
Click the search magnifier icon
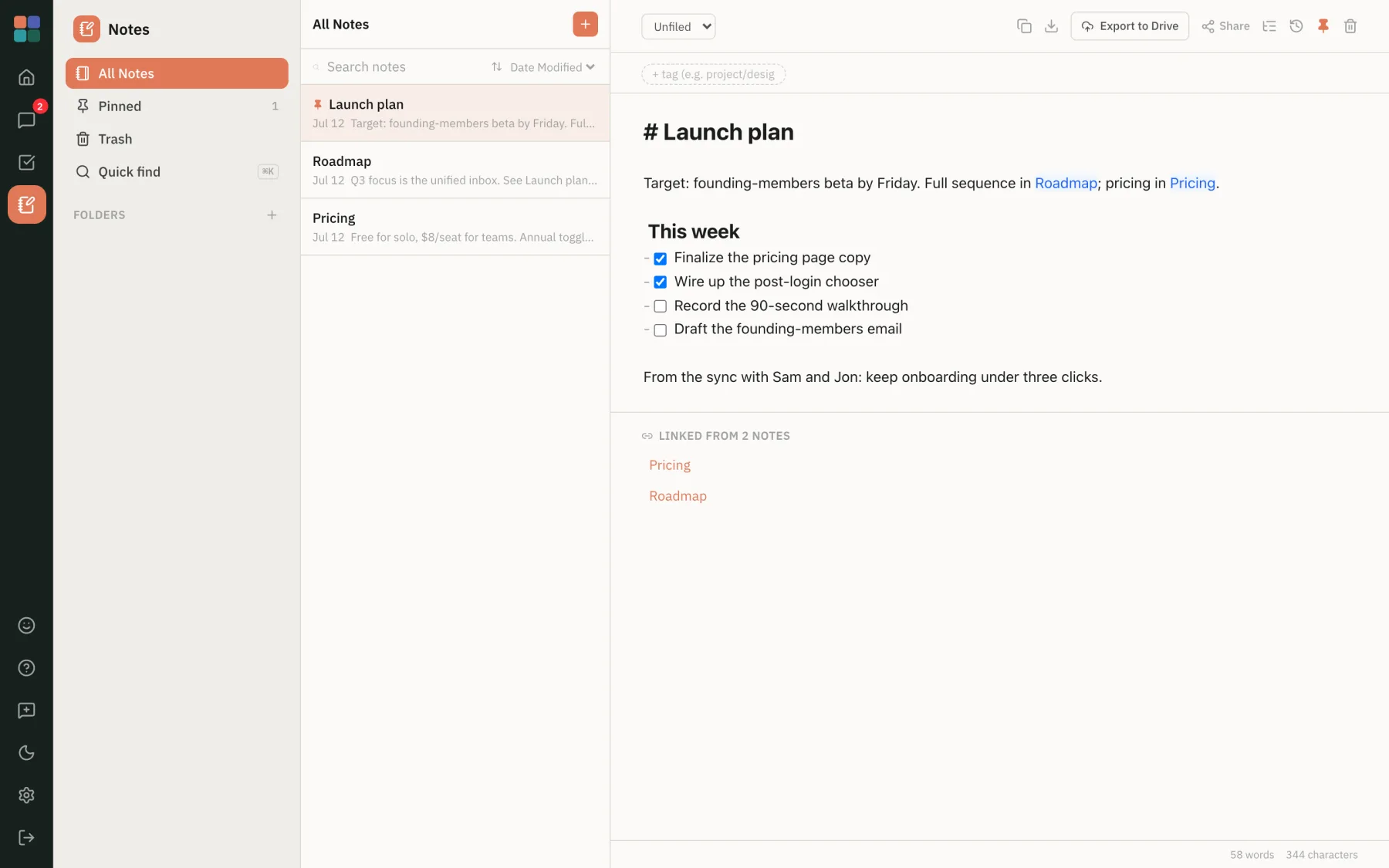click(316, 67)
